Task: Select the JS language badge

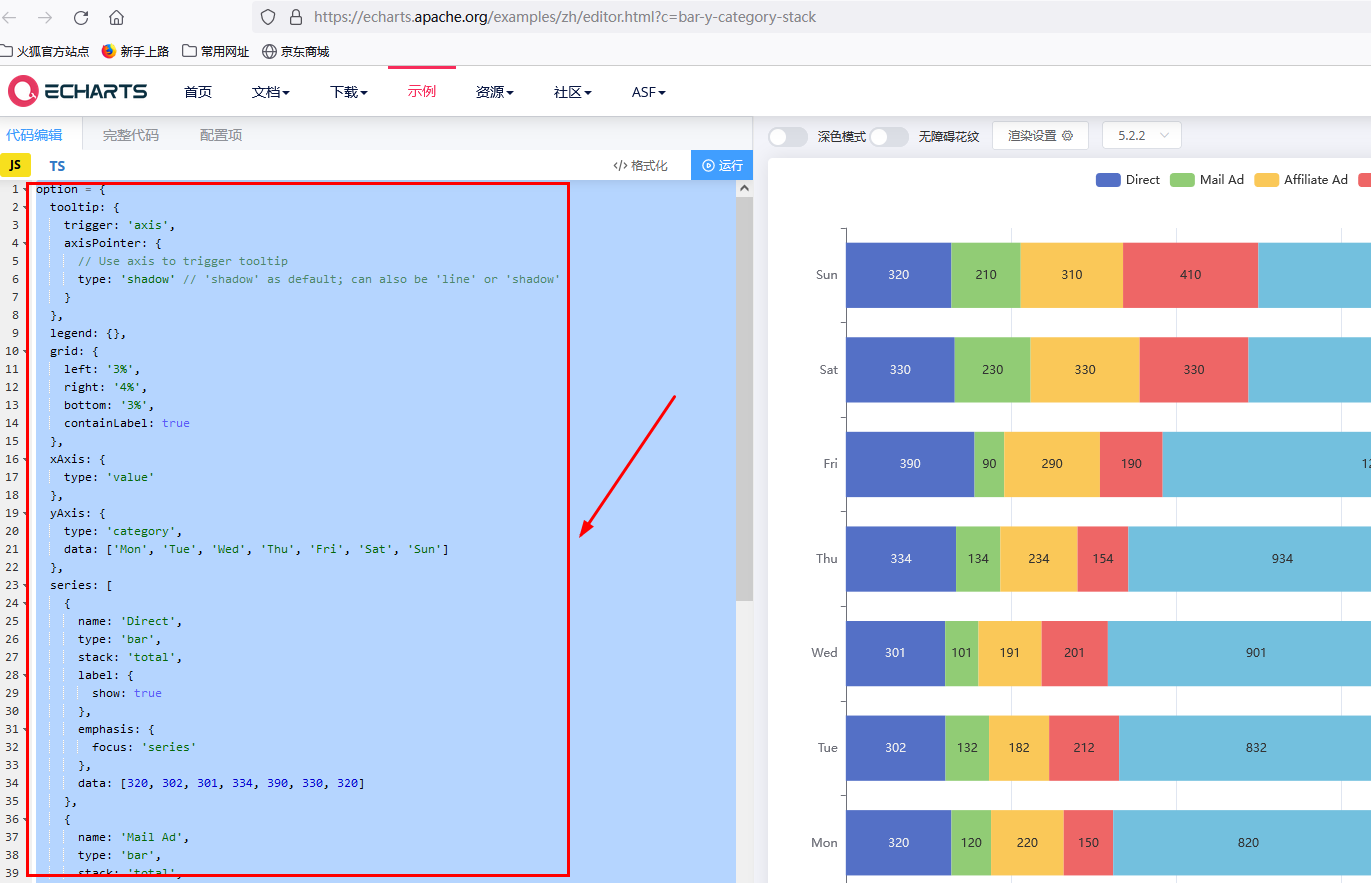Action: (15, 164)
